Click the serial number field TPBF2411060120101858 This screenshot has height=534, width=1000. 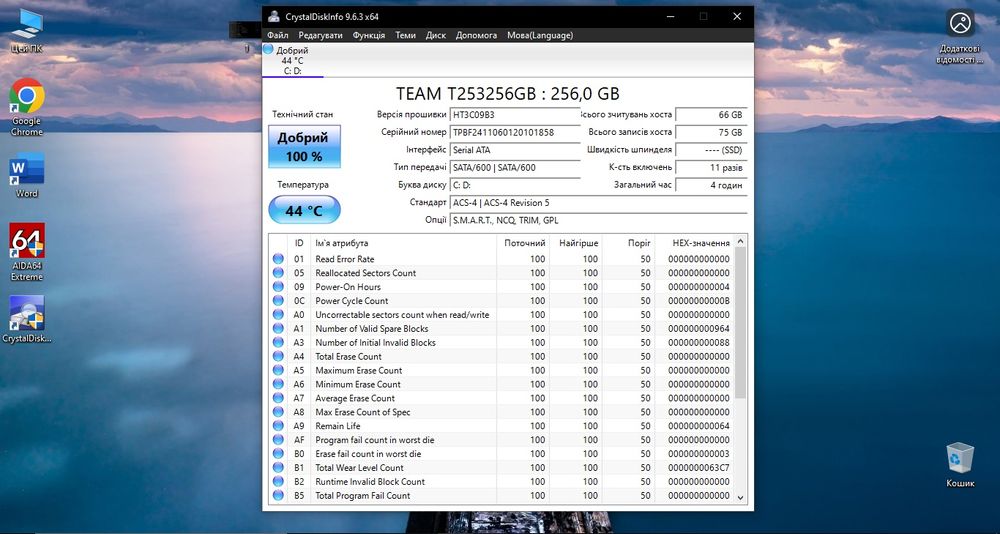pos(515,132)
